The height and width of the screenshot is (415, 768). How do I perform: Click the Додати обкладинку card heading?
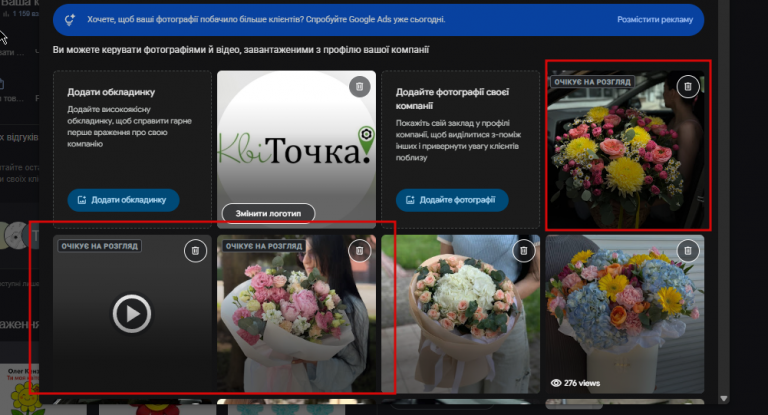[x=111, y=92]
